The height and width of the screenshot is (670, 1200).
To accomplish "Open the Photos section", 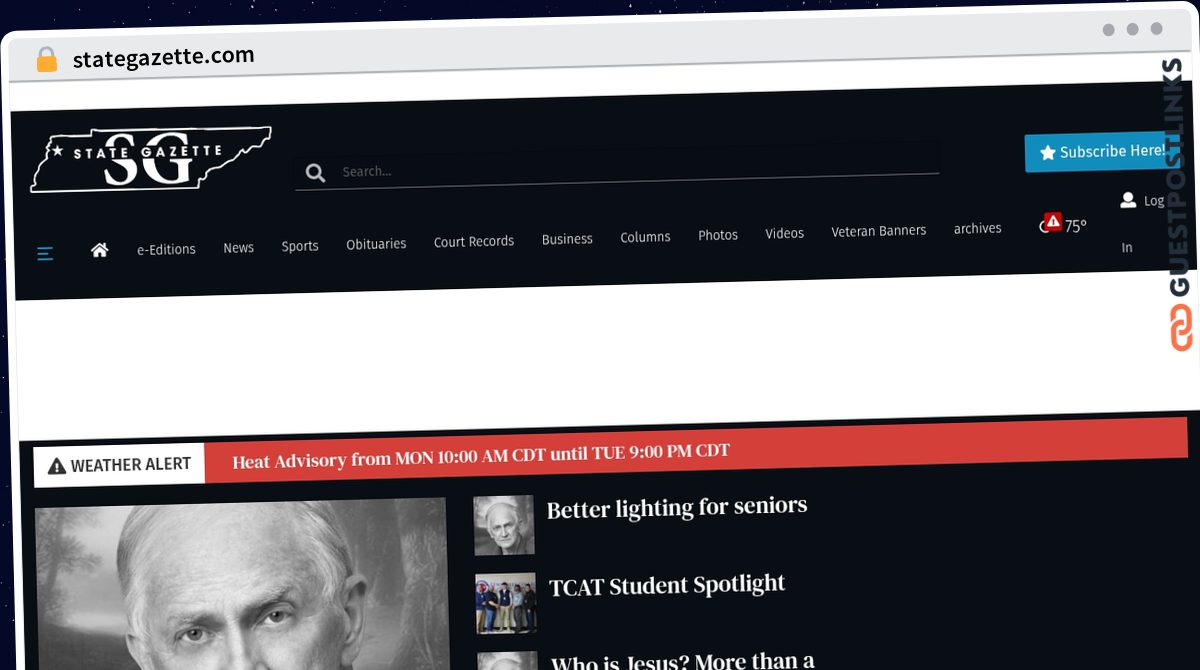I will (x=718, y=235).
